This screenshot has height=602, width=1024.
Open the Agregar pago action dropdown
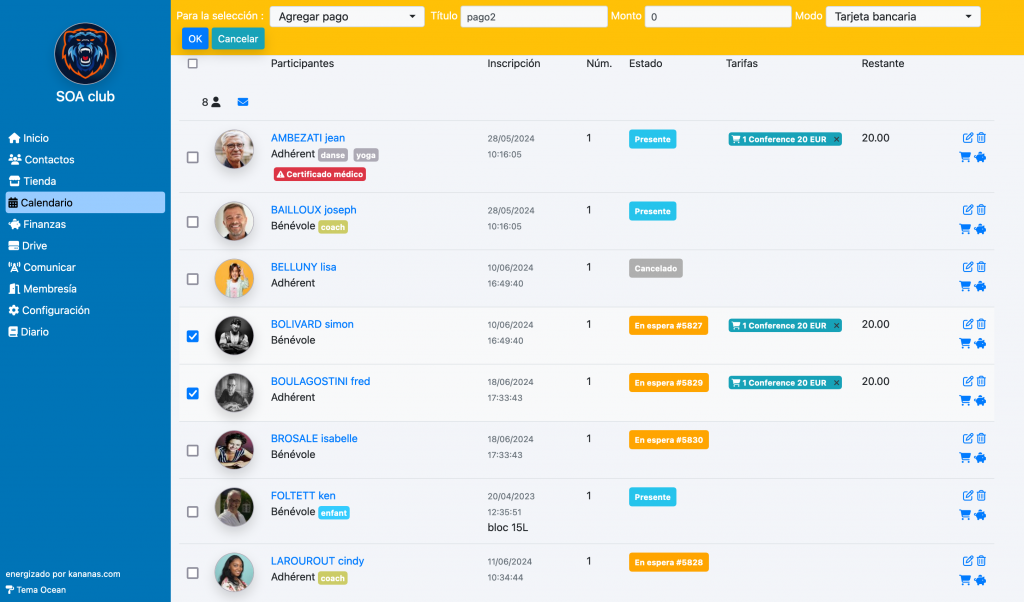(x=347, y=17)
